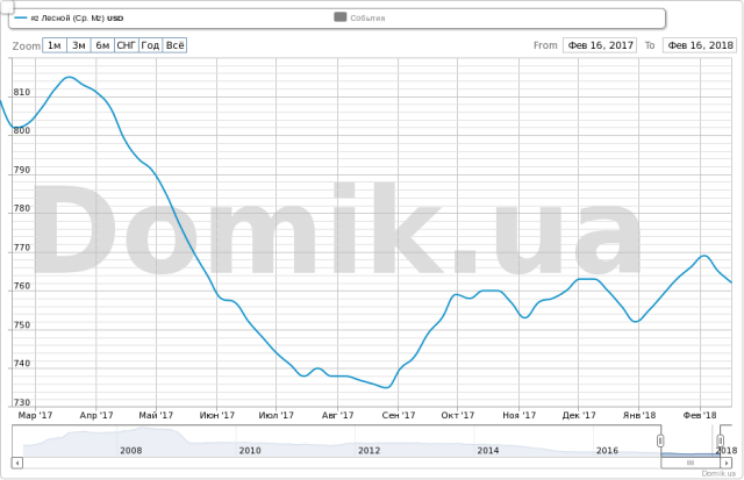This screenshot has height=480, width=744.
Task: Click the Июн '17 axis label
Action: pyautogui.click(x=217, y=415)
